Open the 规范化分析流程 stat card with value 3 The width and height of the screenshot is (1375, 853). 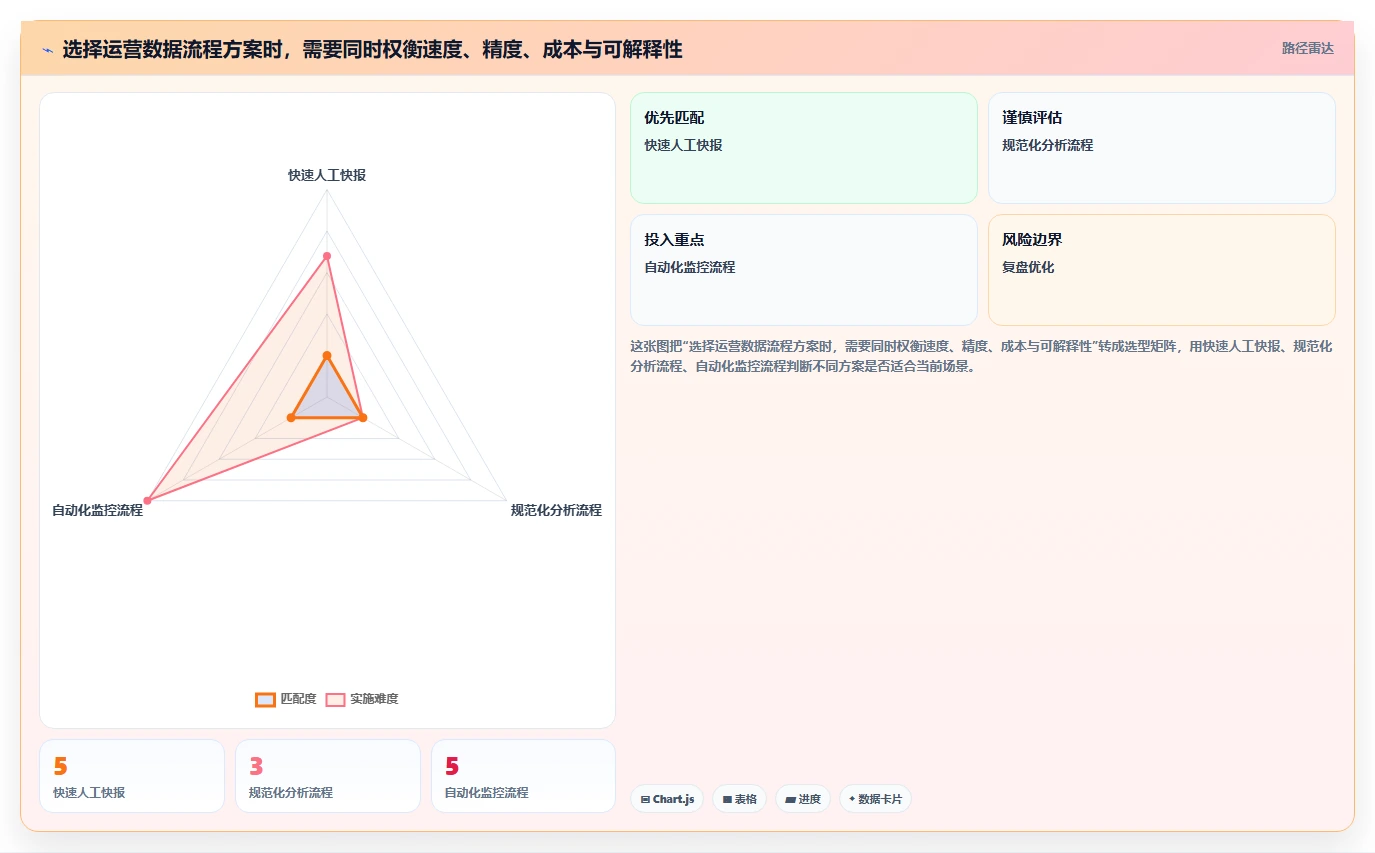(x=328, y=776)
